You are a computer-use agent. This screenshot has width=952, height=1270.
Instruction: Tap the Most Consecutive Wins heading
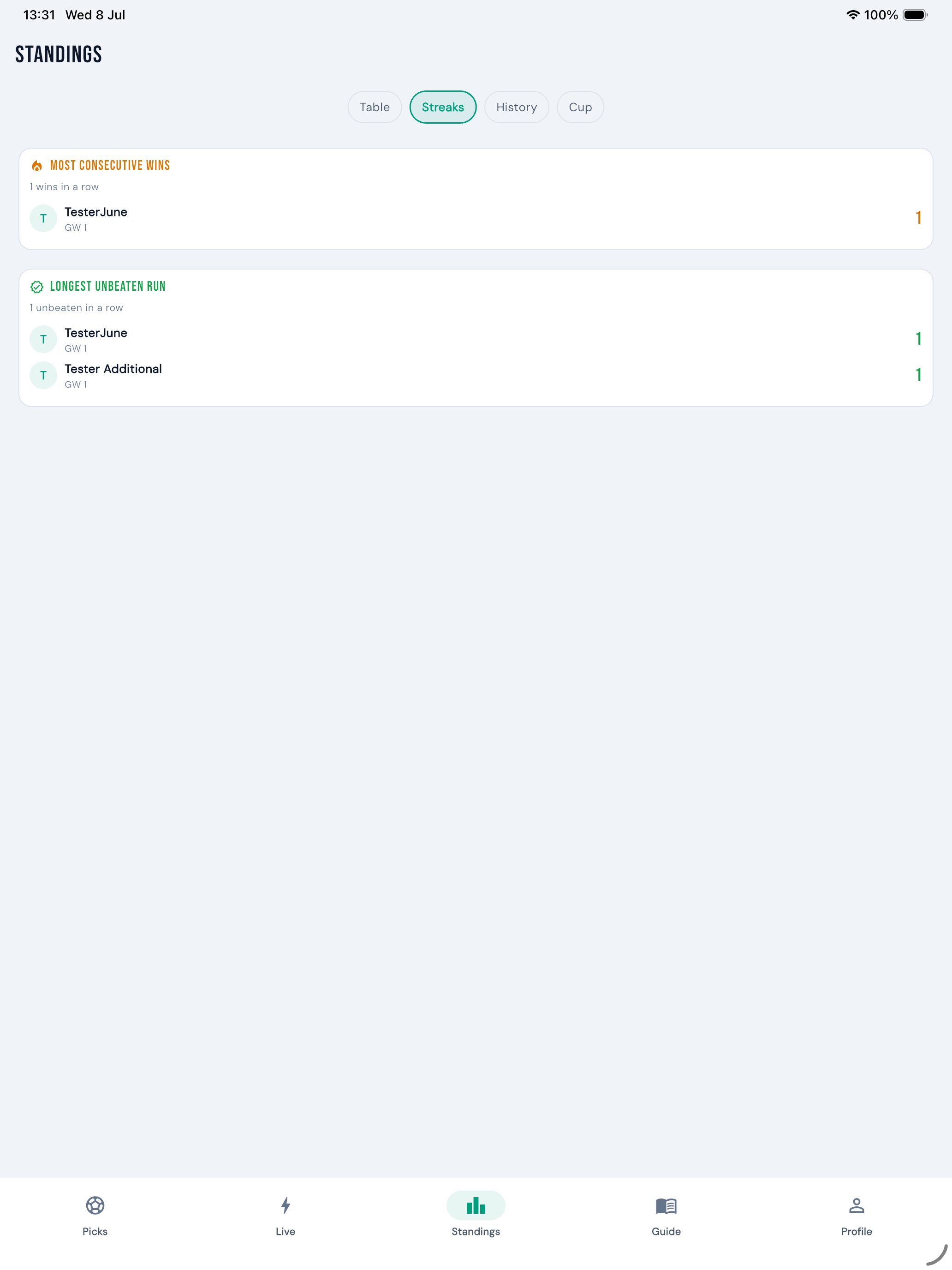(110, 165)
